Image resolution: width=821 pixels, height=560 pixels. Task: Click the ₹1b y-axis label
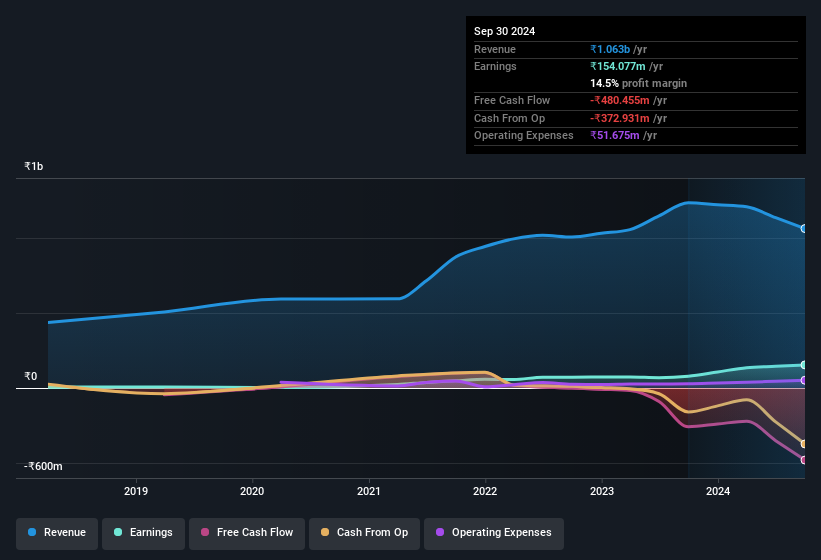tap(34, 166)
